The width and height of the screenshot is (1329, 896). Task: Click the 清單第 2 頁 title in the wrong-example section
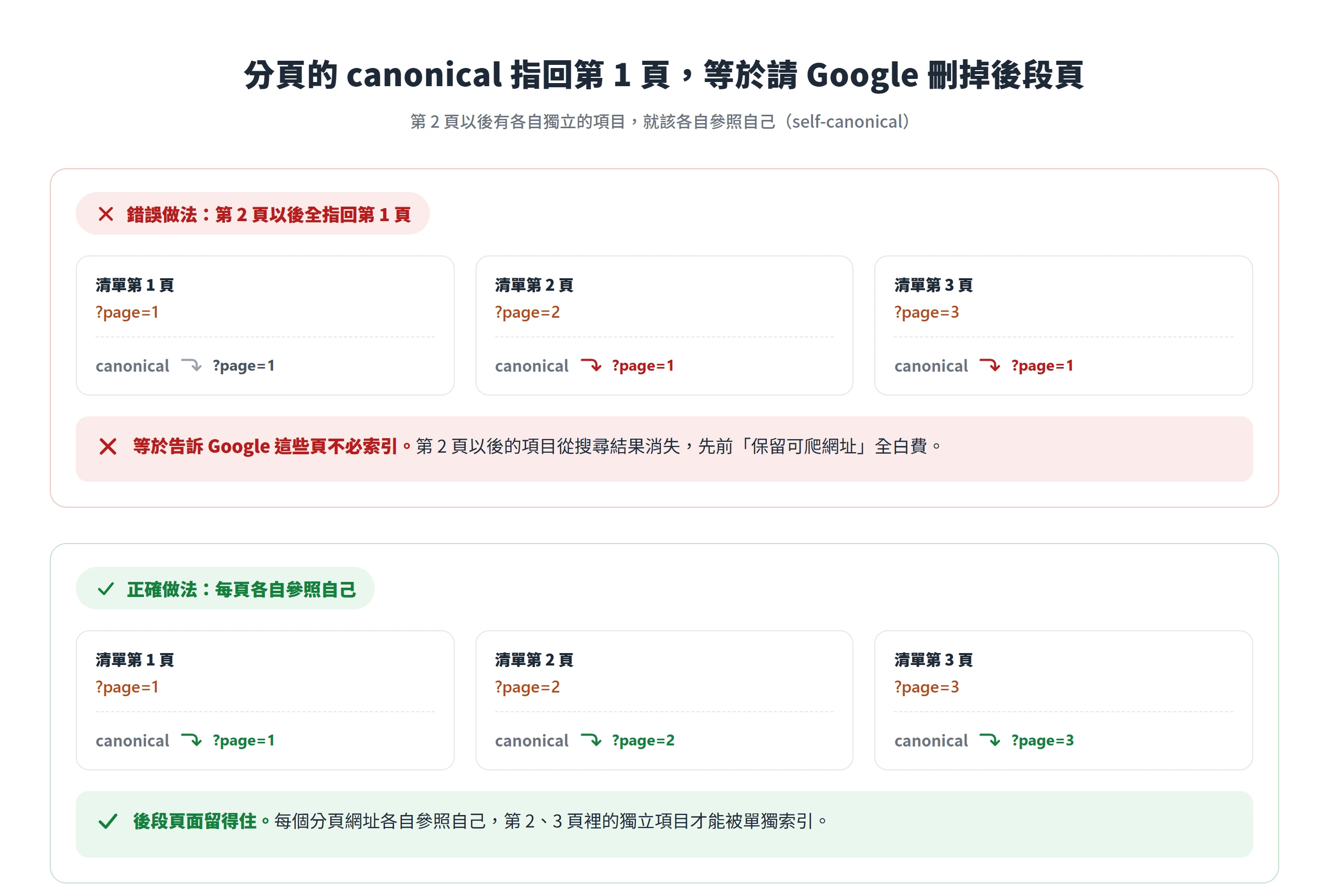[x=534, y=284]
